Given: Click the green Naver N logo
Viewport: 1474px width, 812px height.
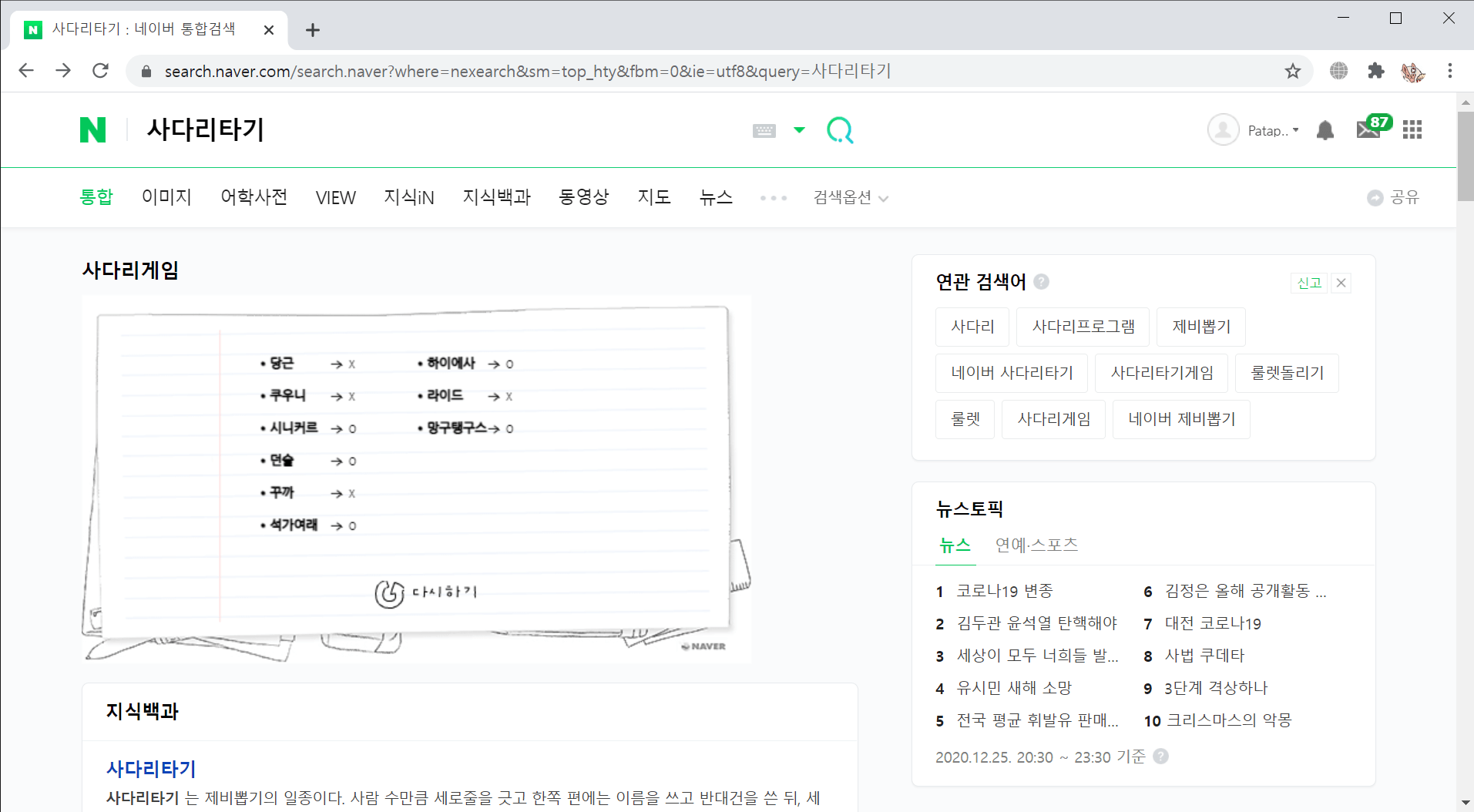Looking at the screenshot, I should click(92, 129).
